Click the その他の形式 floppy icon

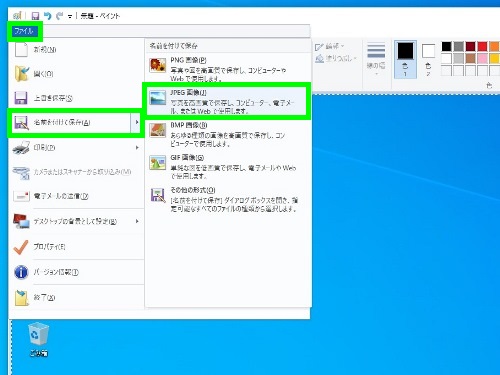pyautogui.click(x=158, y=195)
